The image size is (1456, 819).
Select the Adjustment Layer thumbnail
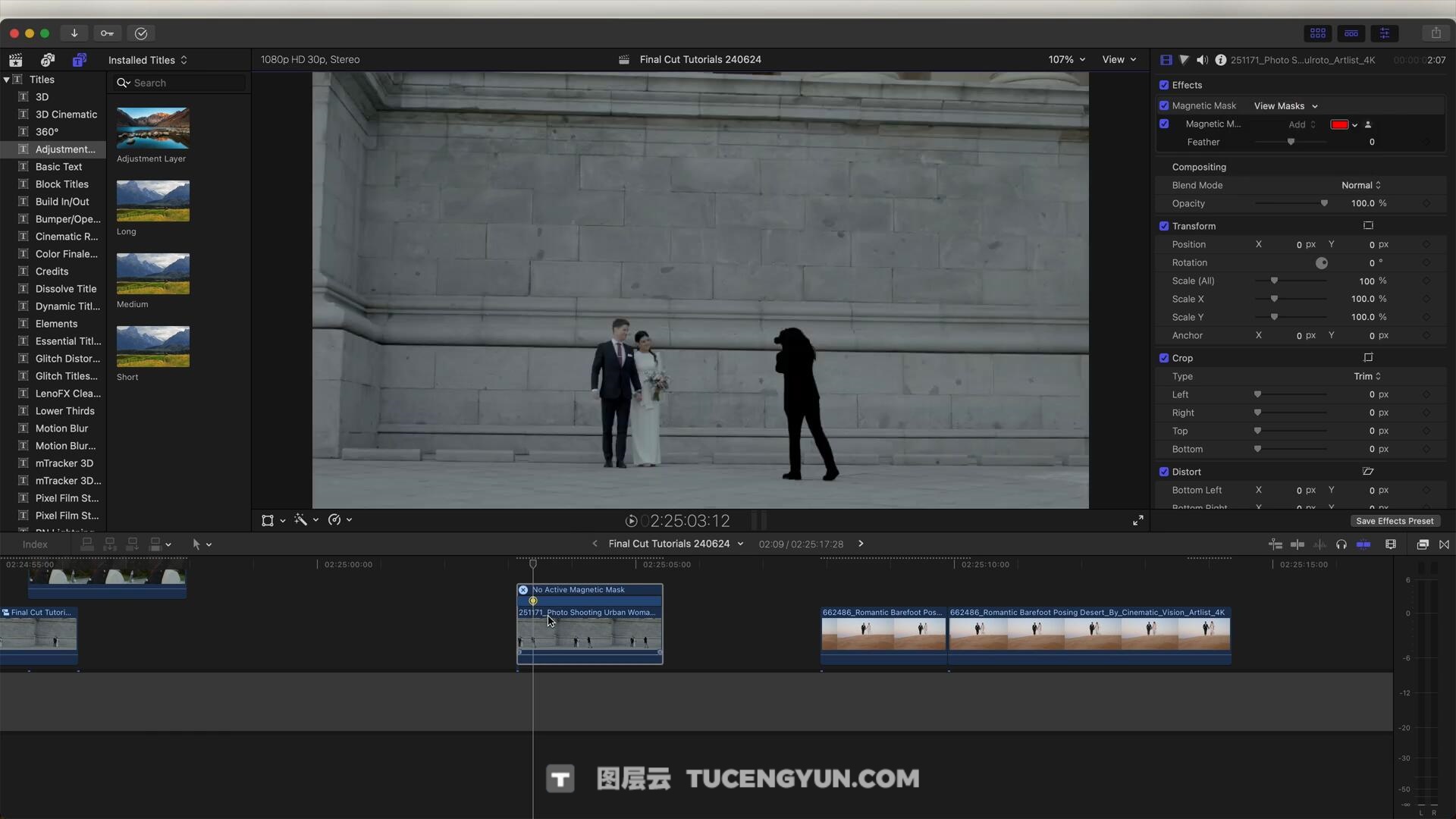pyautogui.click(x=153, y=128)
